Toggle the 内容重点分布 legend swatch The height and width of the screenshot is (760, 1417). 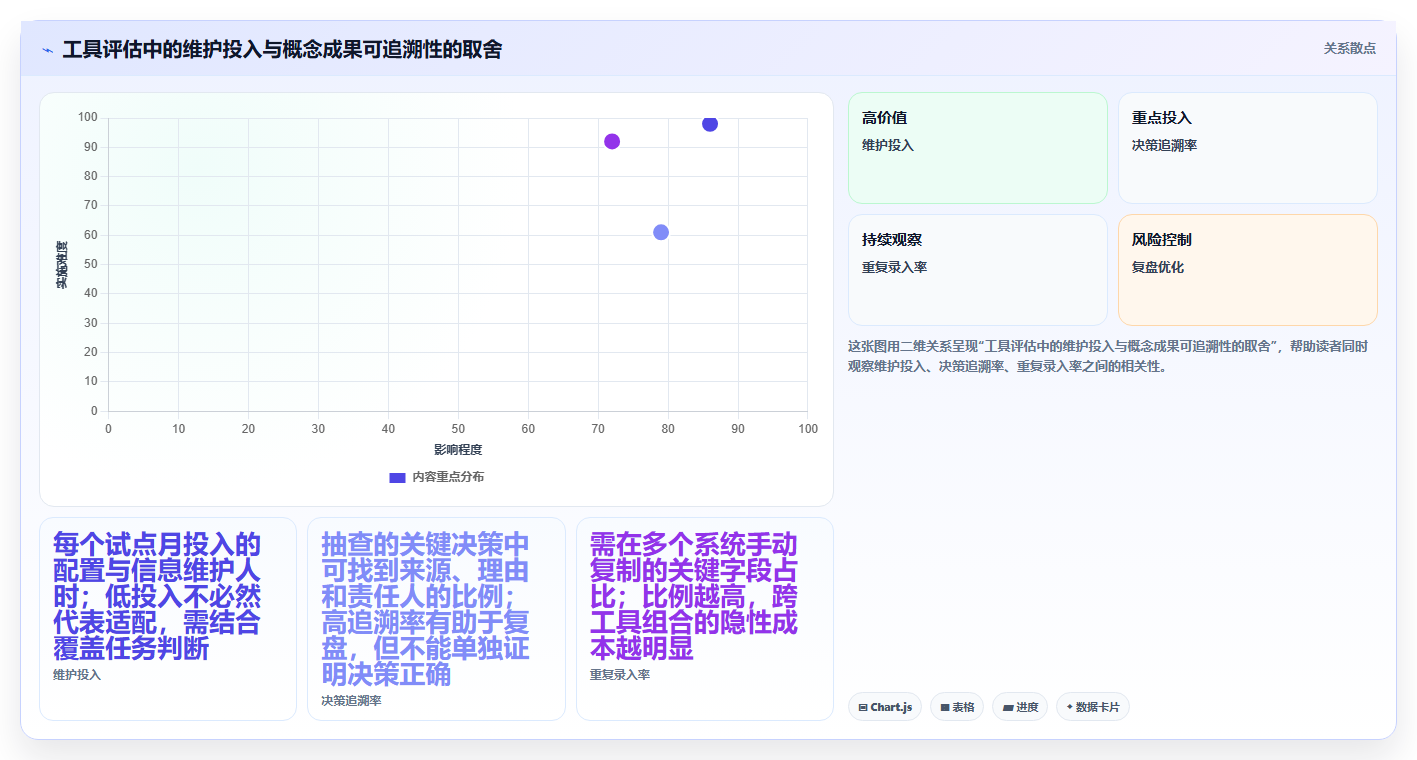point(397,478)
